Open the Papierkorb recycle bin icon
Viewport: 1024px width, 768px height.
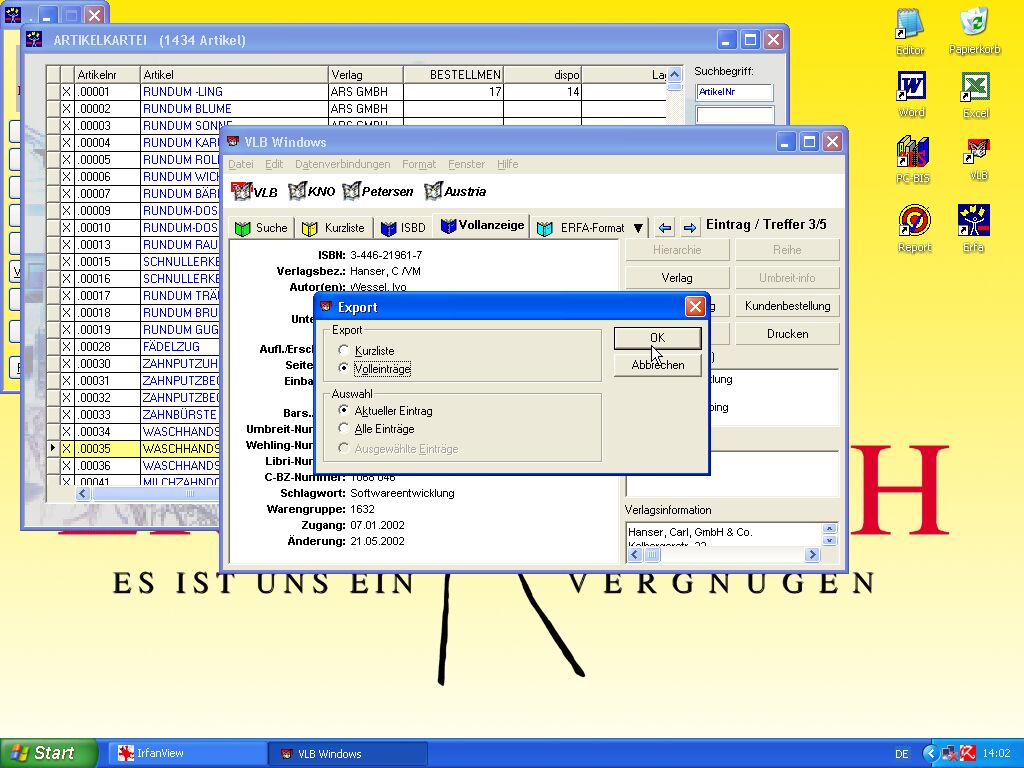point(974,30)
